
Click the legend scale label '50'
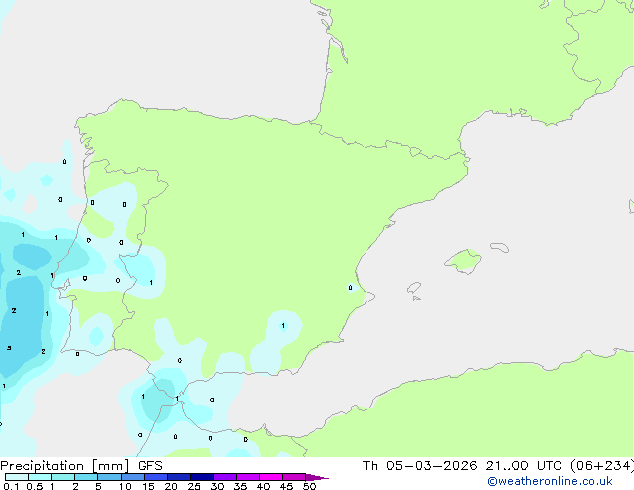coord(309,486)
